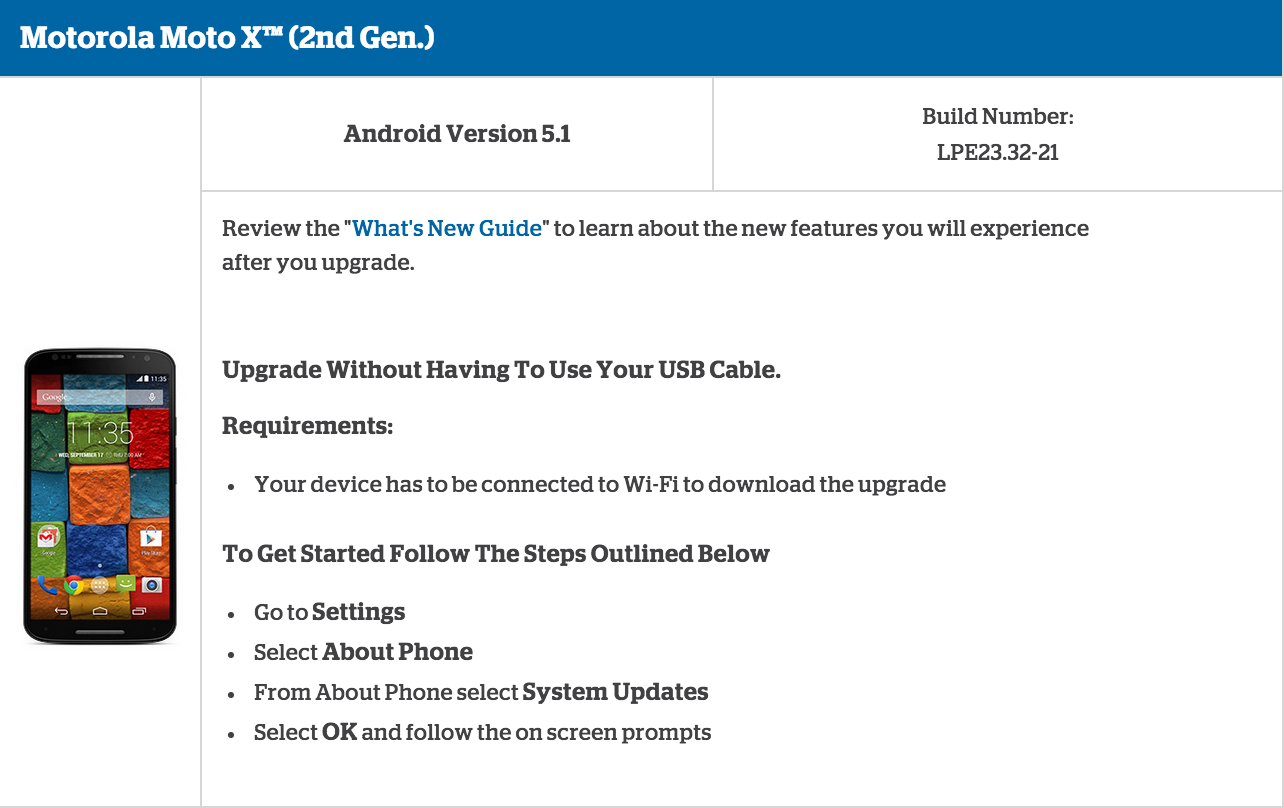Tap the Phone dialer icon on the pictured device
1284x808 pixels.
click(46, 585)
